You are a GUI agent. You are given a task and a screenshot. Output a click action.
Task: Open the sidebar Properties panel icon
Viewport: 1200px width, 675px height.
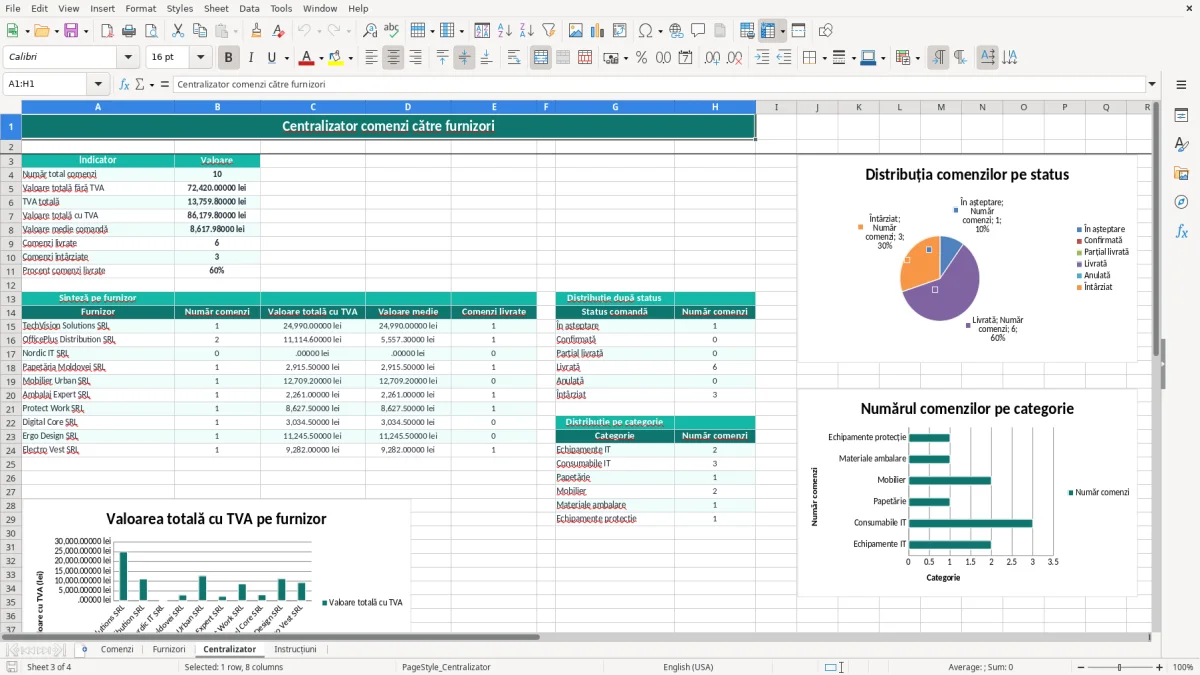tap(1181, 115)
